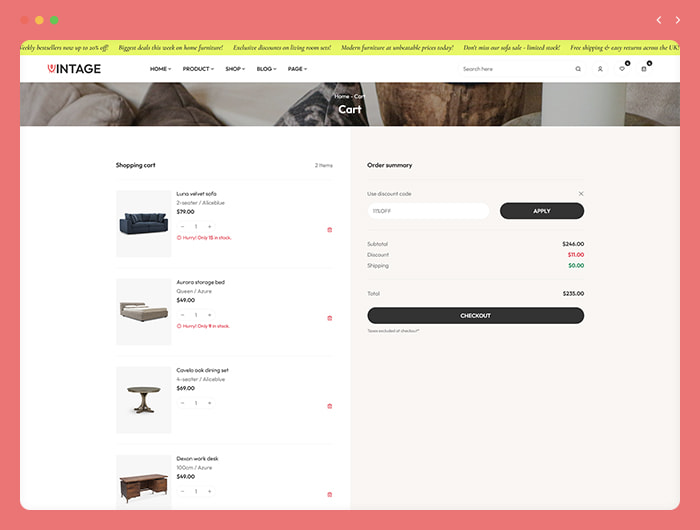Decrease Aurora storage bed quantity
The width and height of the screenshot is (700, 530).
[x=182, y=315]
